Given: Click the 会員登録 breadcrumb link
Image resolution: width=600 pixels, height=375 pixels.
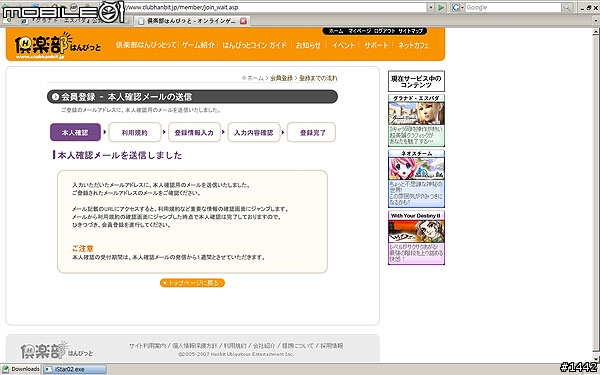Looking at the screenshot, I should [281, 78].
